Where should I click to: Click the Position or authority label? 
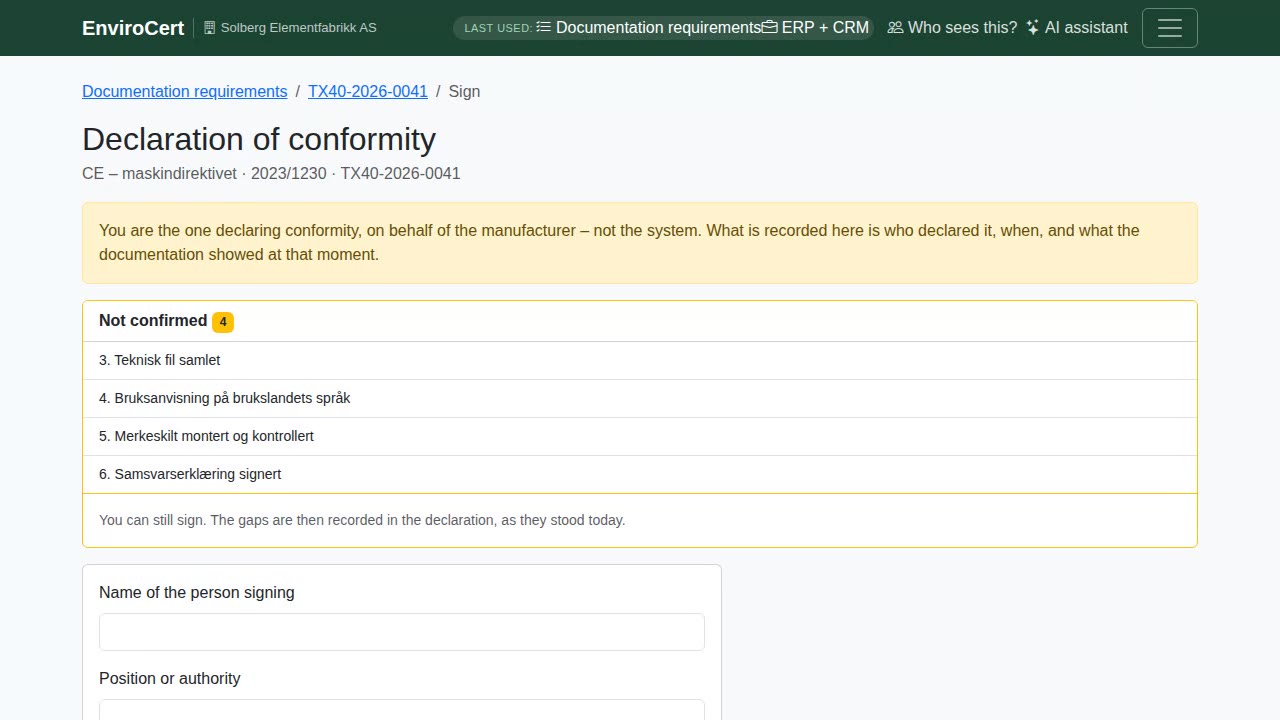click(x=170, y=678)
